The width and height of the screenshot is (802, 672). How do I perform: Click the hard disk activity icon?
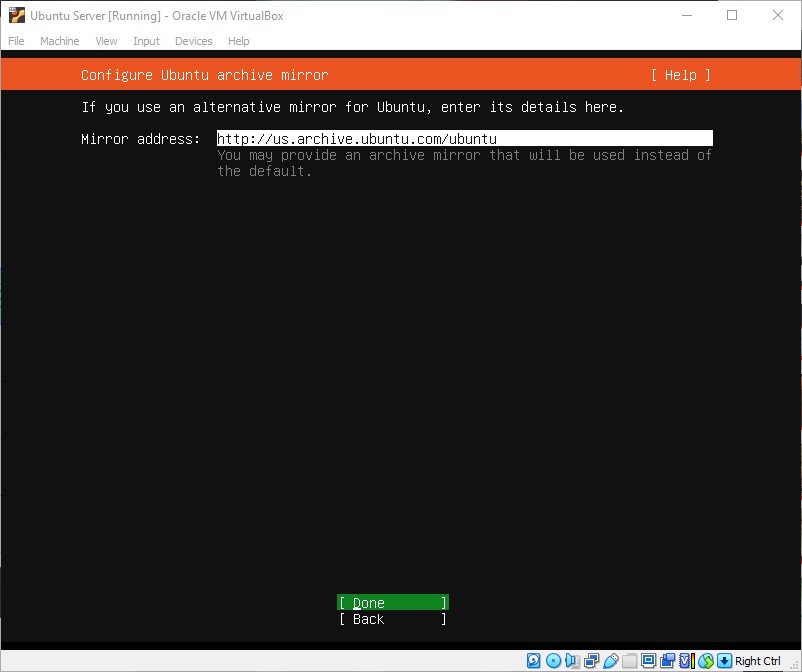533,661
